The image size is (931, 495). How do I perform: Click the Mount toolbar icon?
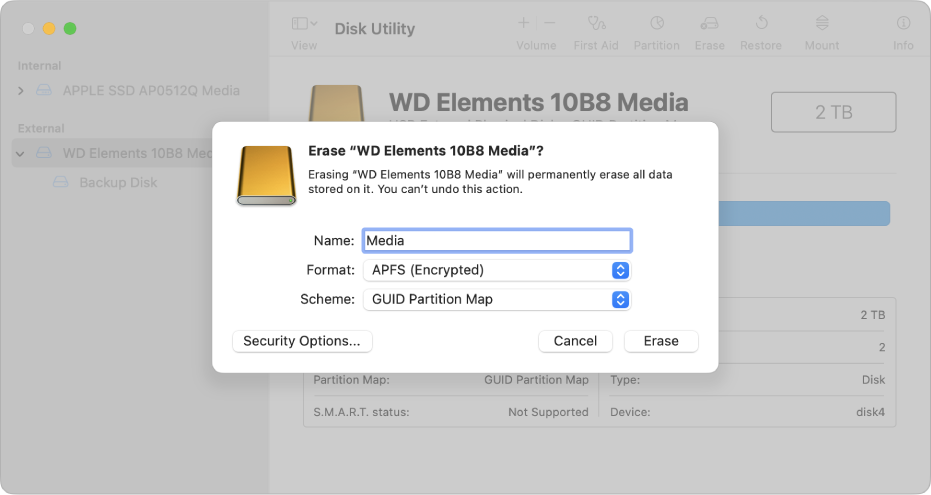(822, 23)
